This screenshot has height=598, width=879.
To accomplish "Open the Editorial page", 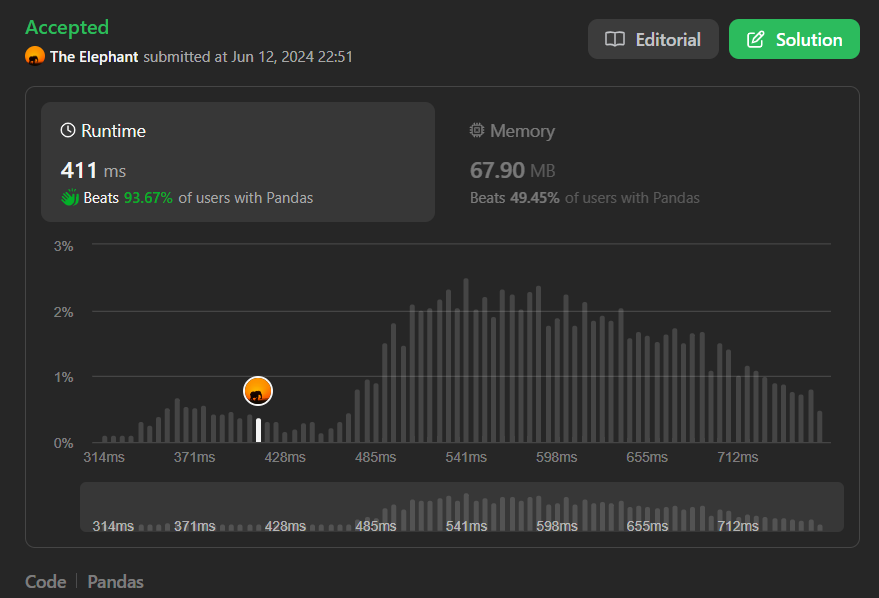I will [x=653, y=40].
